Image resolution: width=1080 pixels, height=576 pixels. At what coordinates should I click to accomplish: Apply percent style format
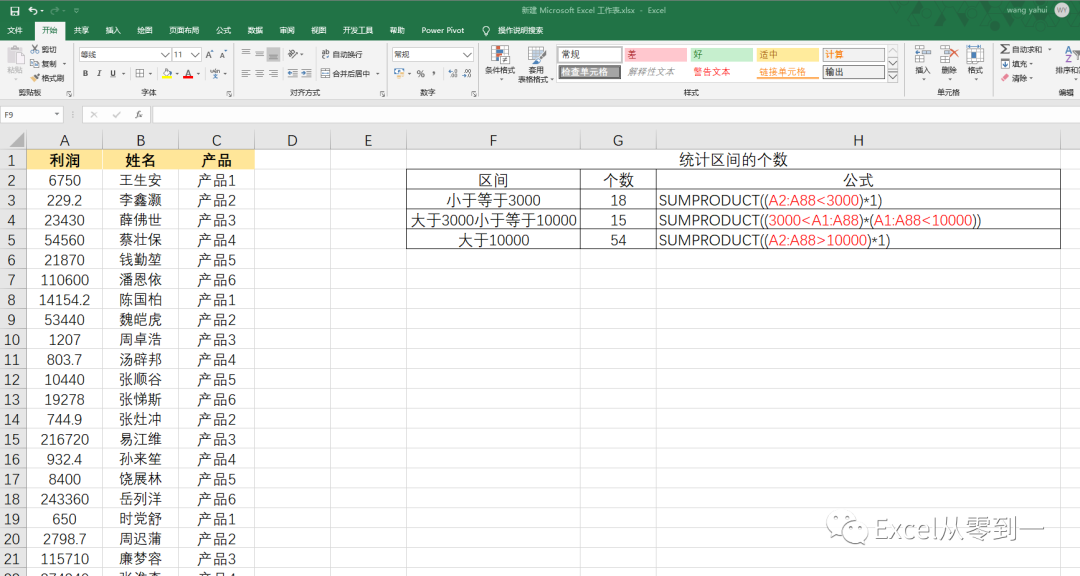click(420, 73)
